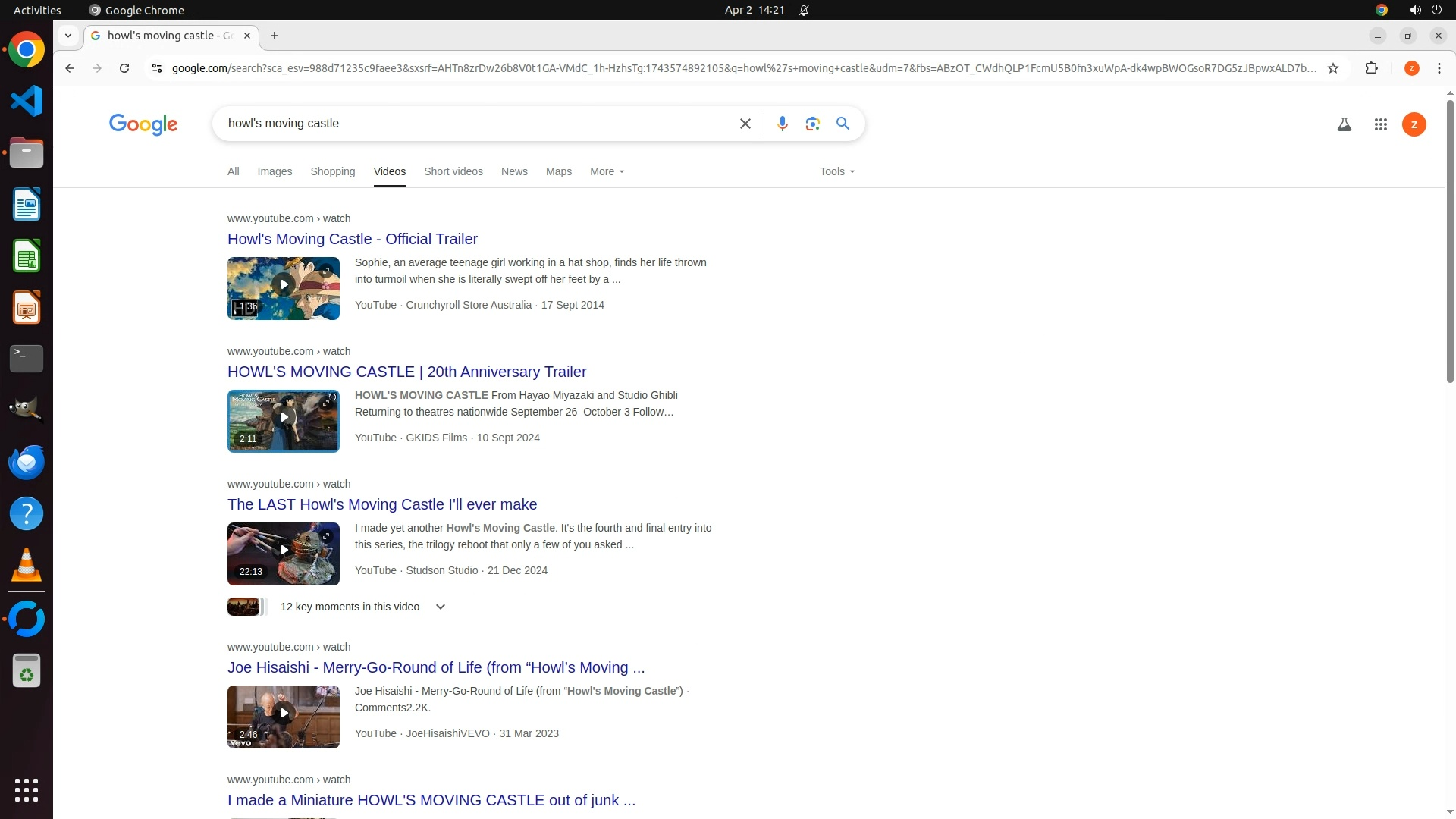This screenshot has width=1456, height=819.
Task: Switch to the Short videos tab
Action: tap(453, 171)
